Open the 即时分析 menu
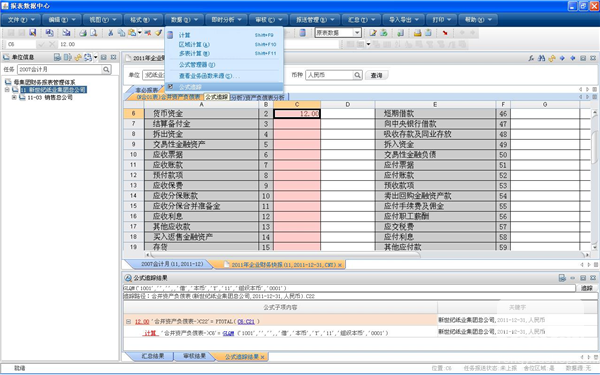This screenshot has height=375, width=600. [226, 20]
